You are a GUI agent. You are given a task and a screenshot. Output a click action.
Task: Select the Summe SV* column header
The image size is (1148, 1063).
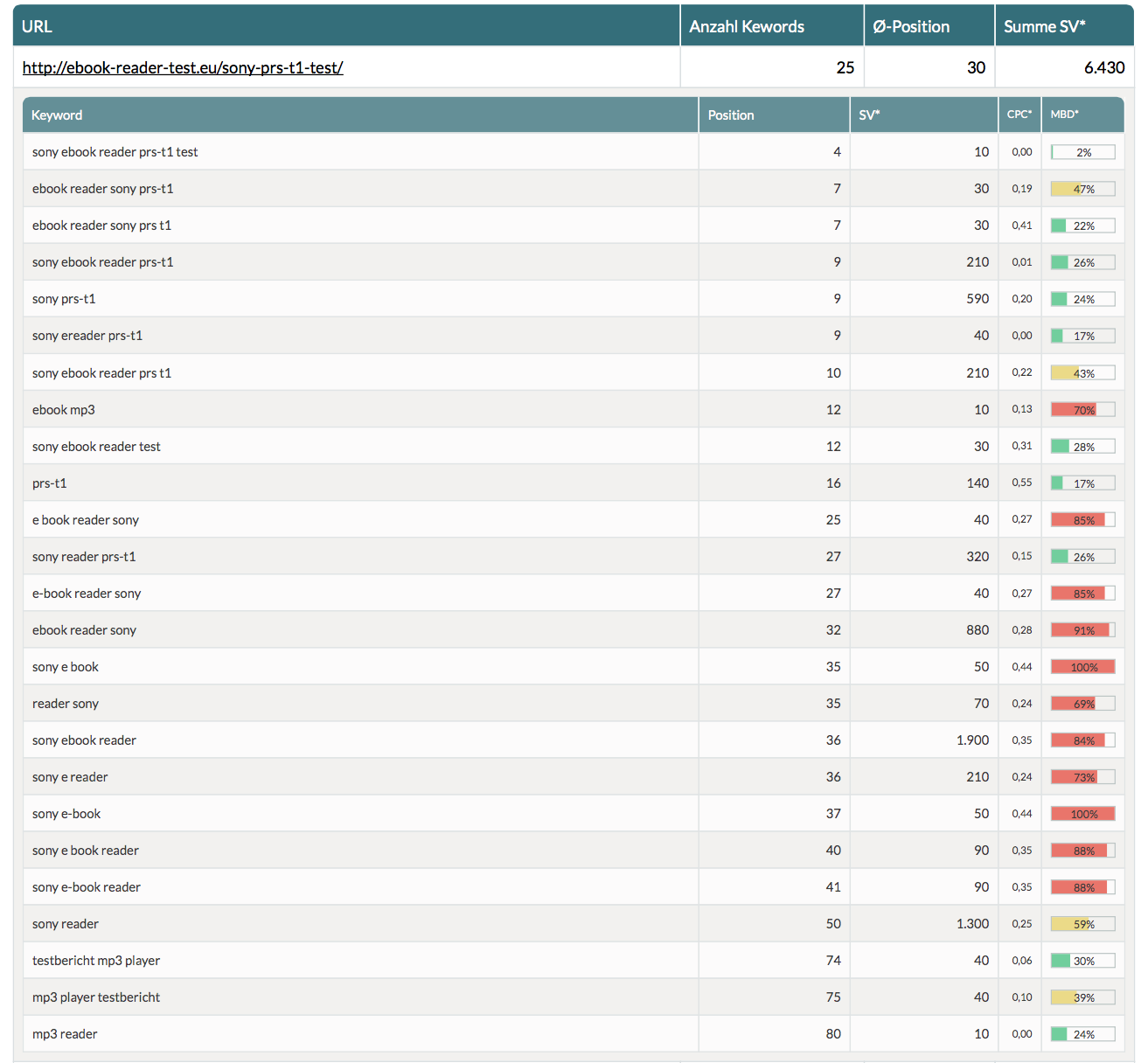tap(1064, 25)
